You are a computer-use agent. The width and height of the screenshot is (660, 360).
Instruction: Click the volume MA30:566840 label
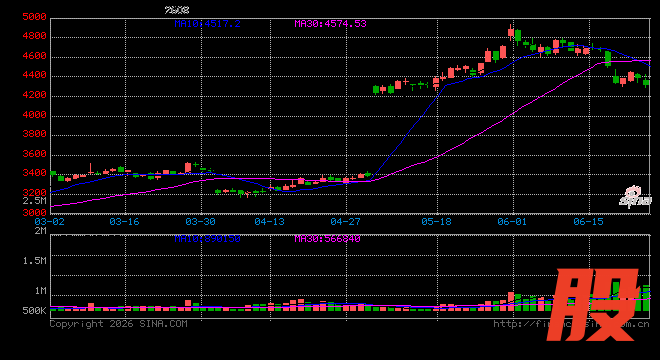pyautogui.click(x=327, y=239)
